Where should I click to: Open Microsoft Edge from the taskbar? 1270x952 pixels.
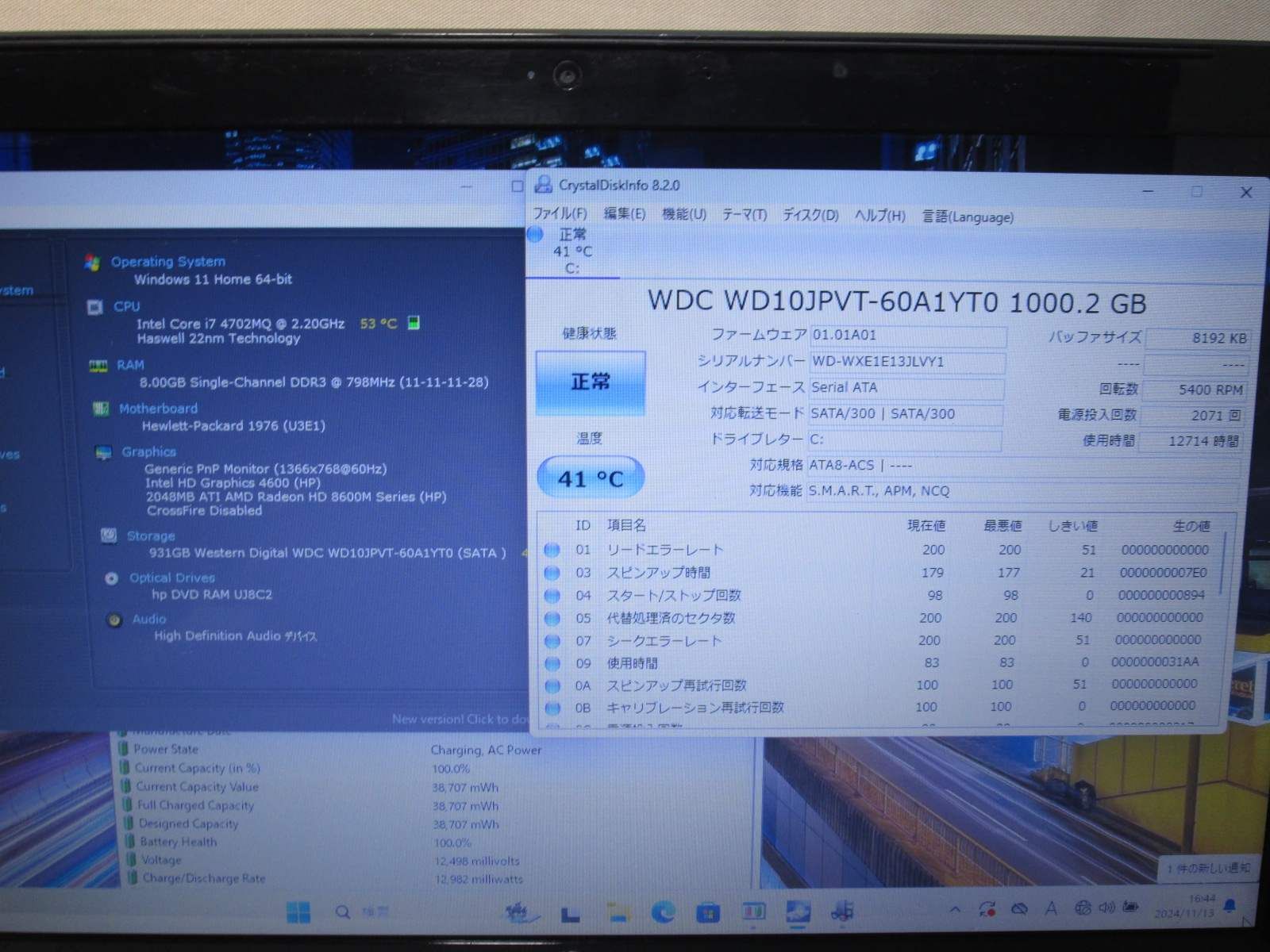[664, 912]
